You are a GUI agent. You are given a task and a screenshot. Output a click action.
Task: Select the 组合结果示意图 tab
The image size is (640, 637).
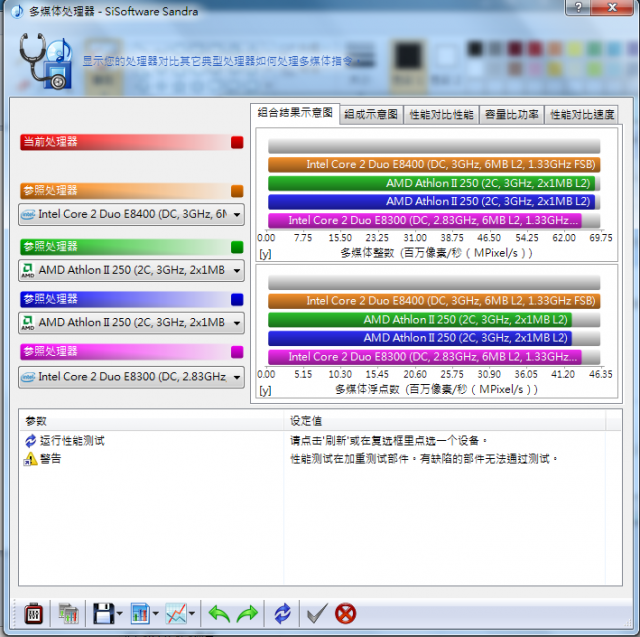click(x=295, y=113)
